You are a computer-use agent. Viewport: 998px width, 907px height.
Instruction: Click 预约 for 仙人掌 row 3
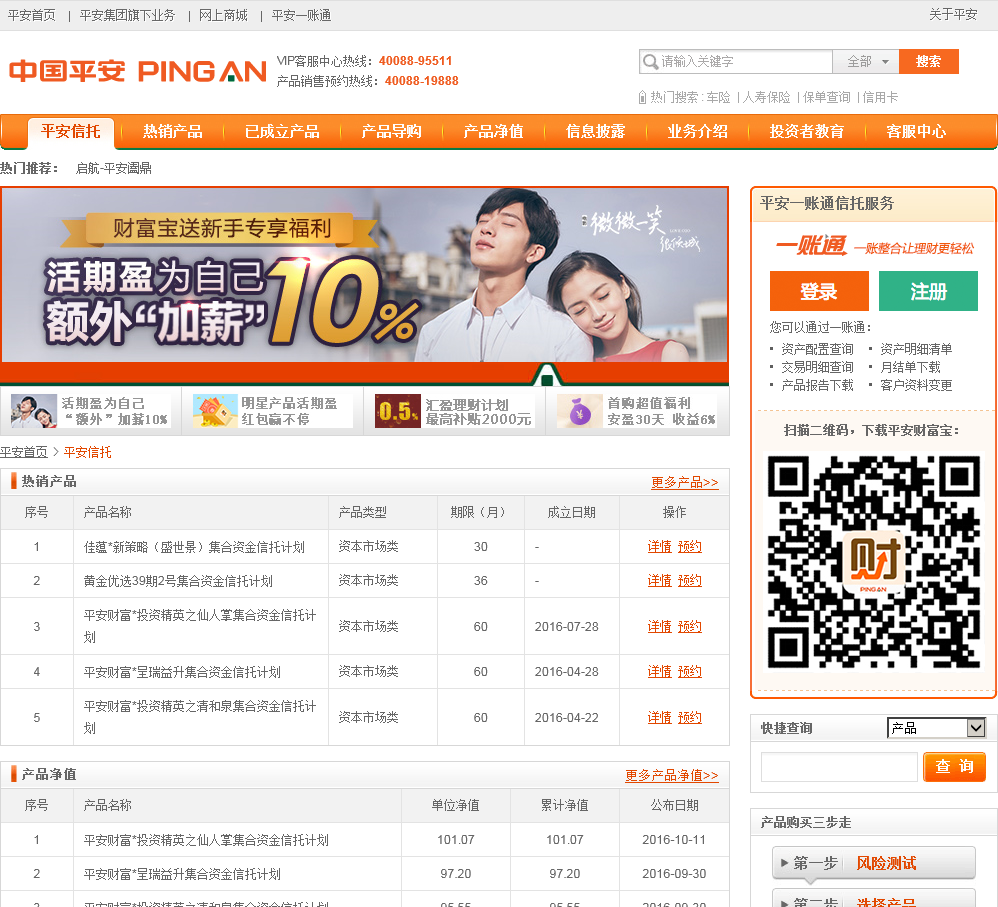tap(689, 626)
